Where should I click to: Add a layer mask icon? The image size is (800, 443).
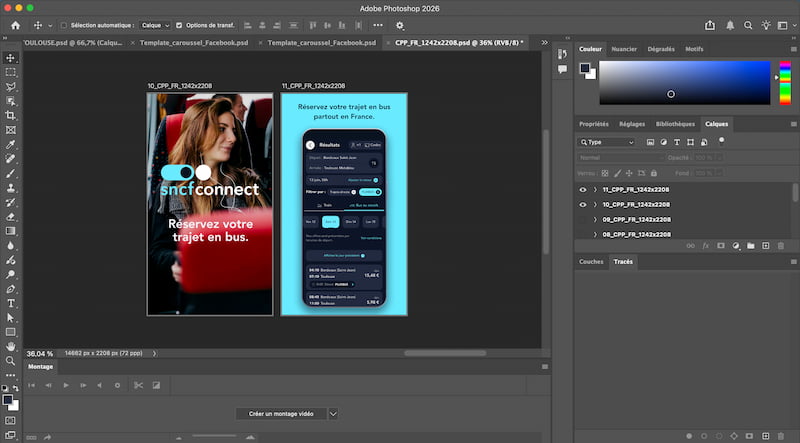point(720,245)
